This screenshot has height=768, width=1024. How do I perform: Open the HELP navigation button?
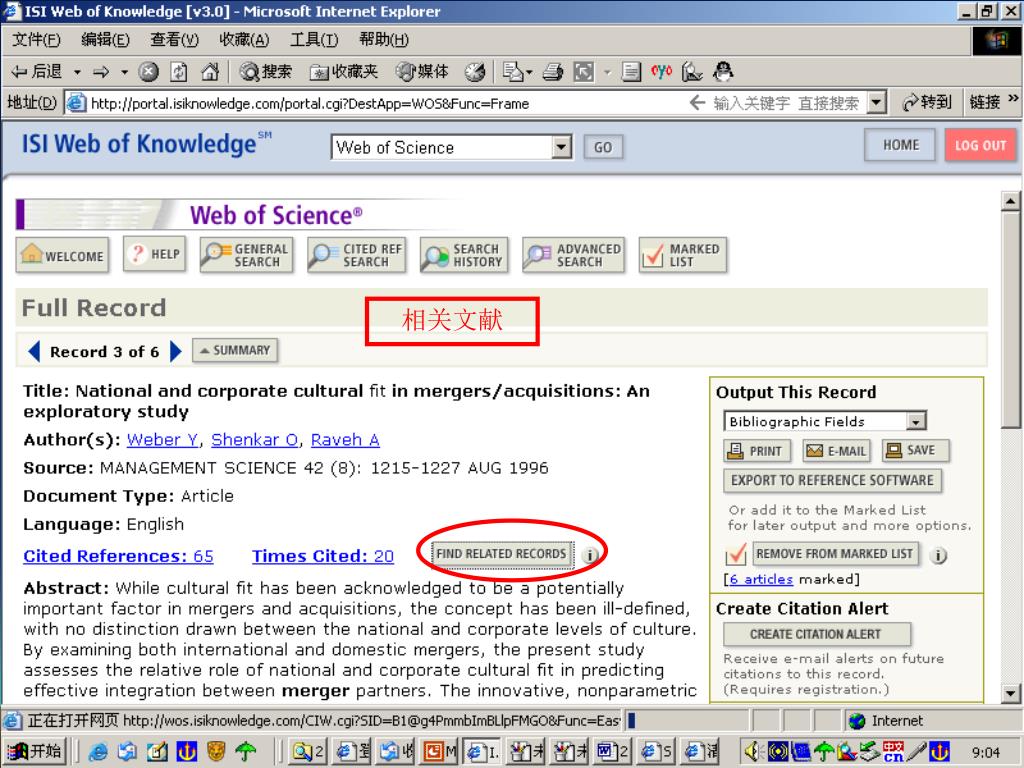[155, 254]
